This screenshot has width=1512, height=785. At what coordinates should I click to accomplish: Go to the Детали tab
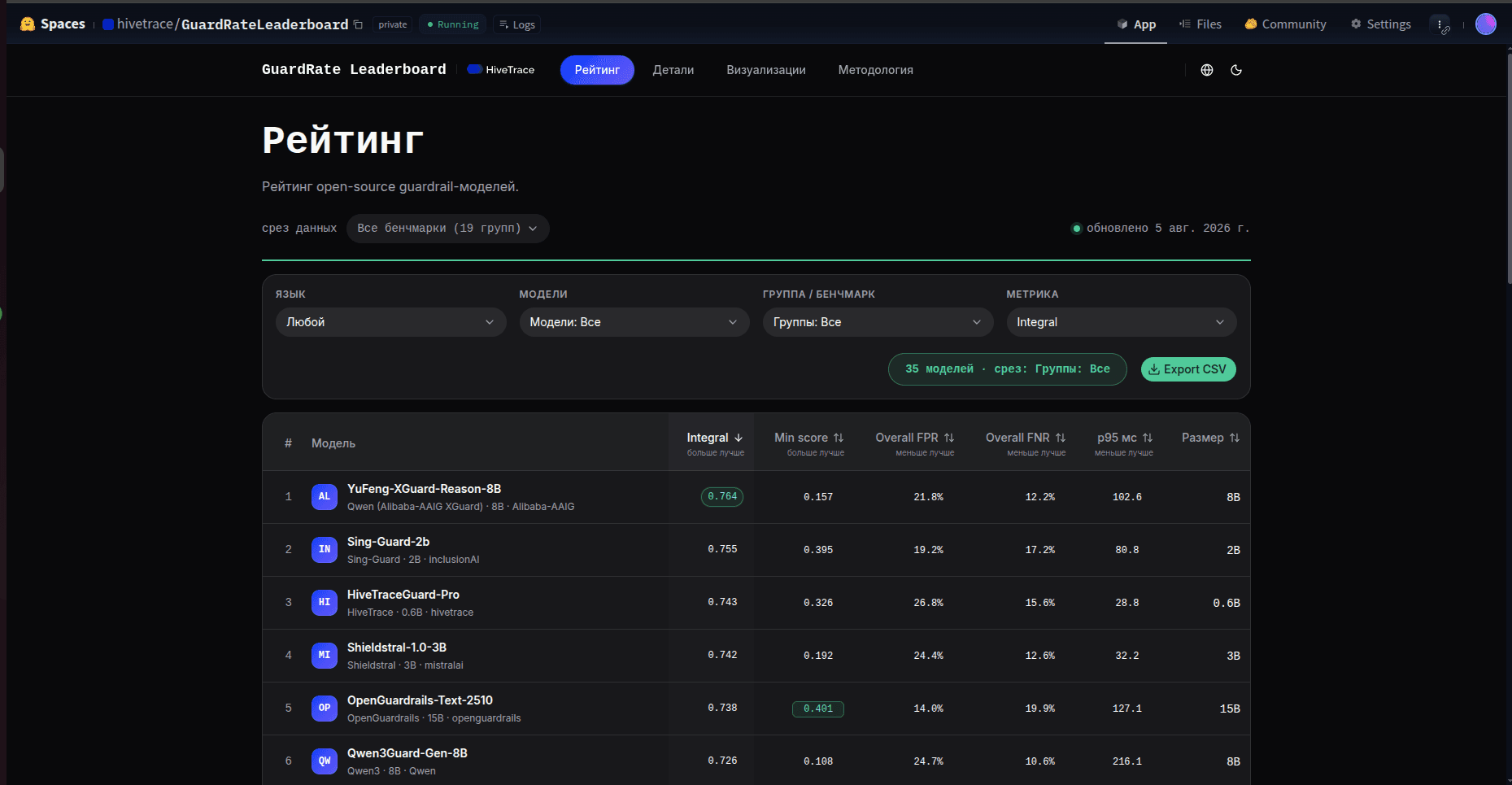[x=673, y=70]
